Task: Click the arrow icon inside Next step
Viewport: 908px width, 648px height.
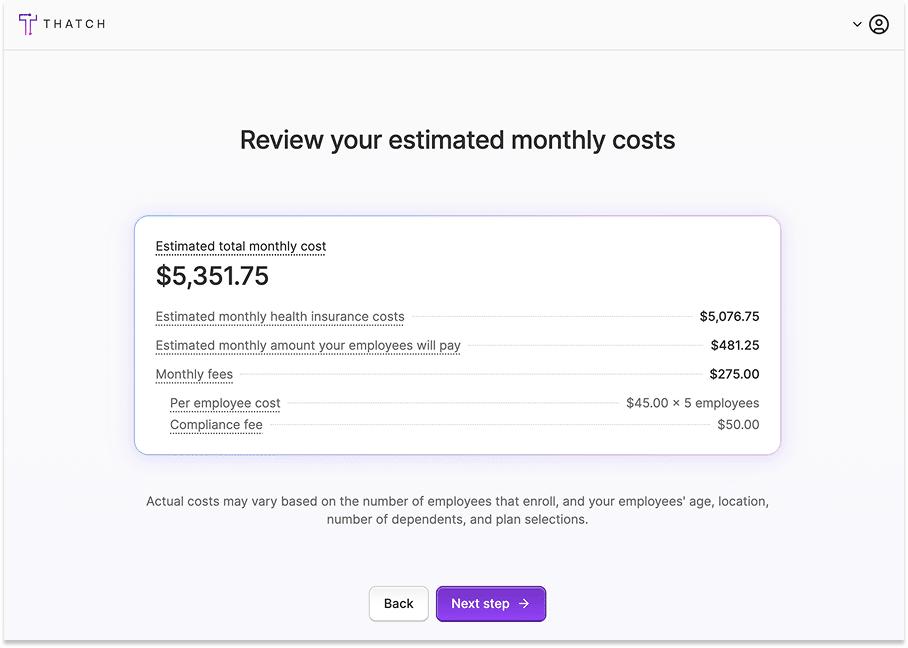Action: point(524,604)
